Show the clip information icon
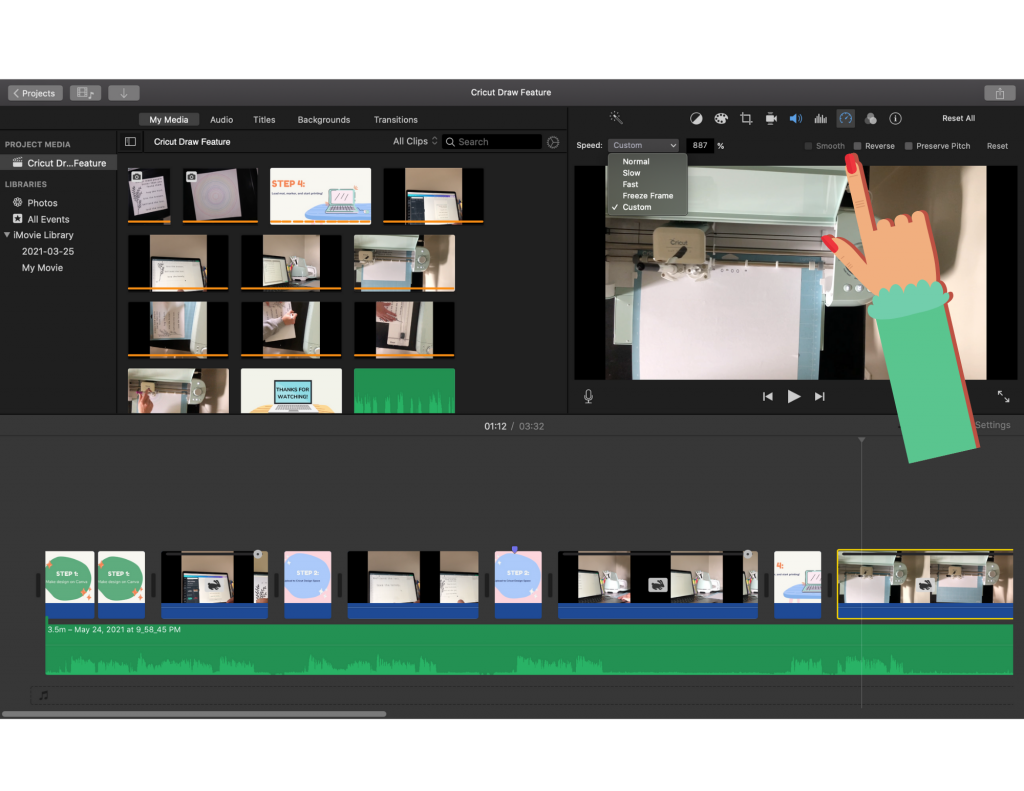This screenshot has width=1024, height=791. click(x=895, y=118)
